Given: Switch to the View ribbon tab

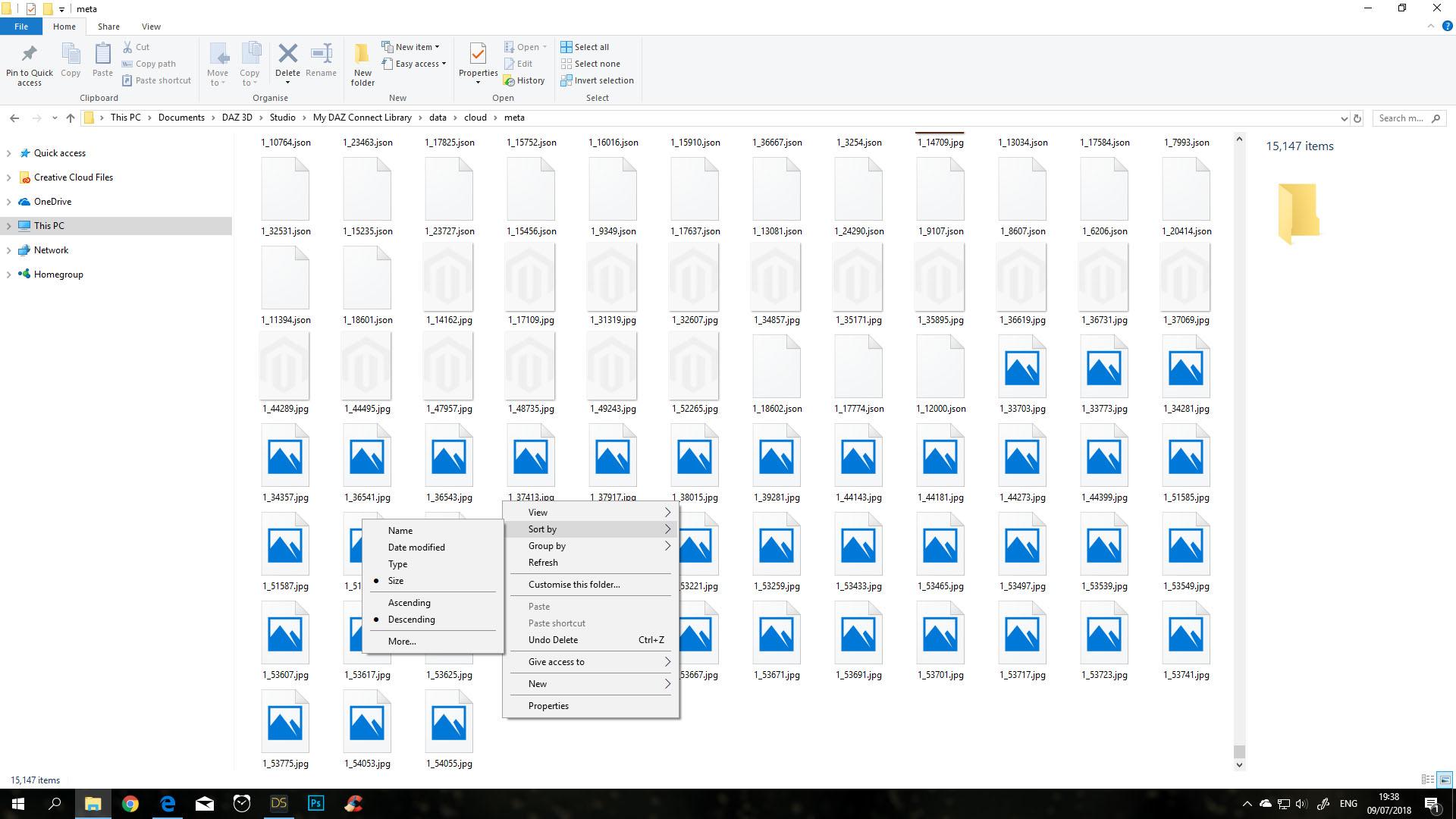Looking at the screenshot, I should click(x=151, y=27).
